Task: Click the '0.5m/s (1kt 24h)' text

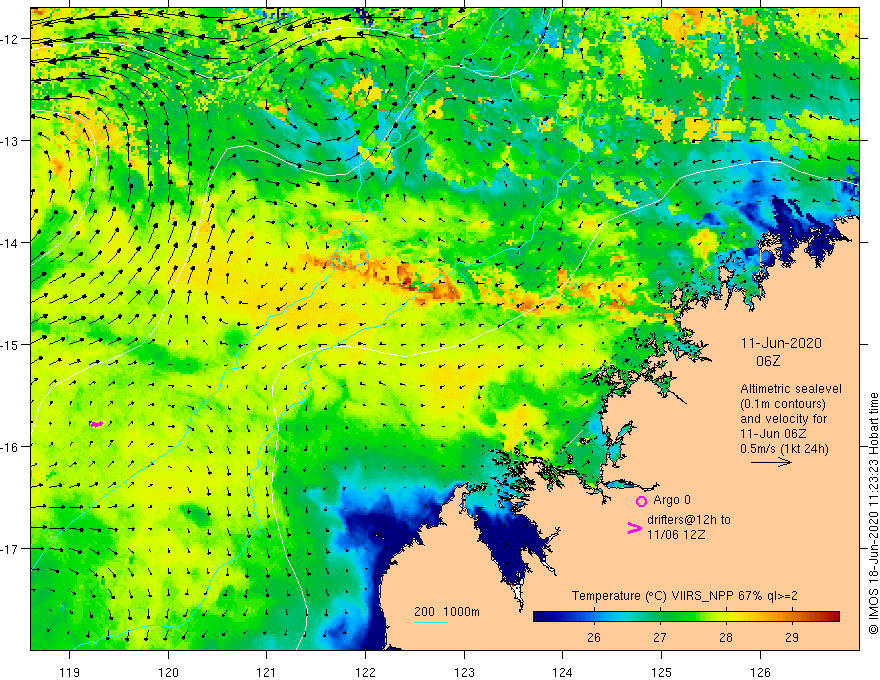Action: [x=784, y=449]
